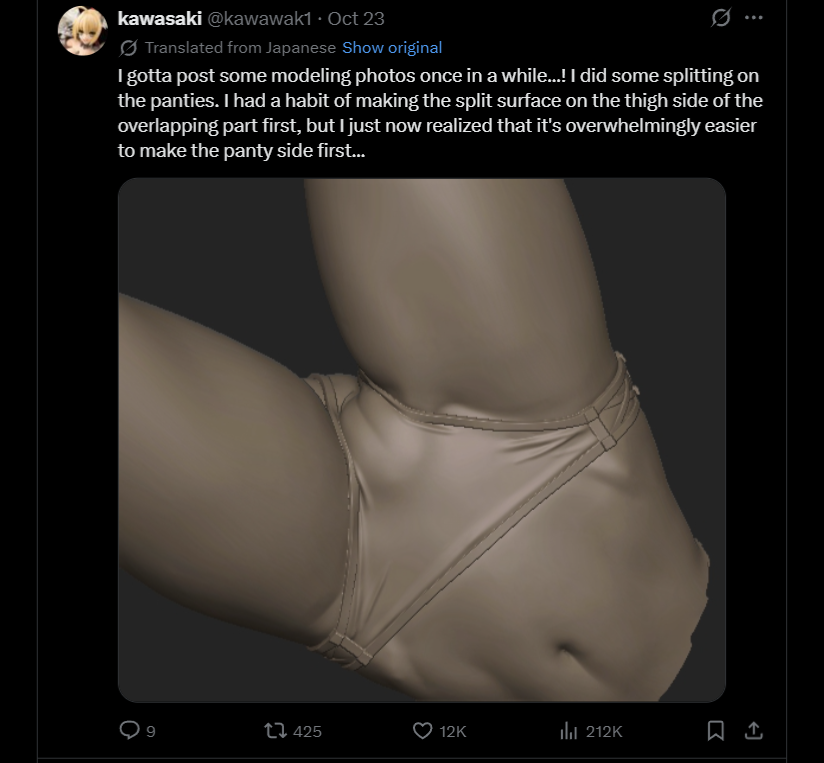824x763 pixels.
Task: Click the Translated from Japanese label
Action: pos(240,48)
